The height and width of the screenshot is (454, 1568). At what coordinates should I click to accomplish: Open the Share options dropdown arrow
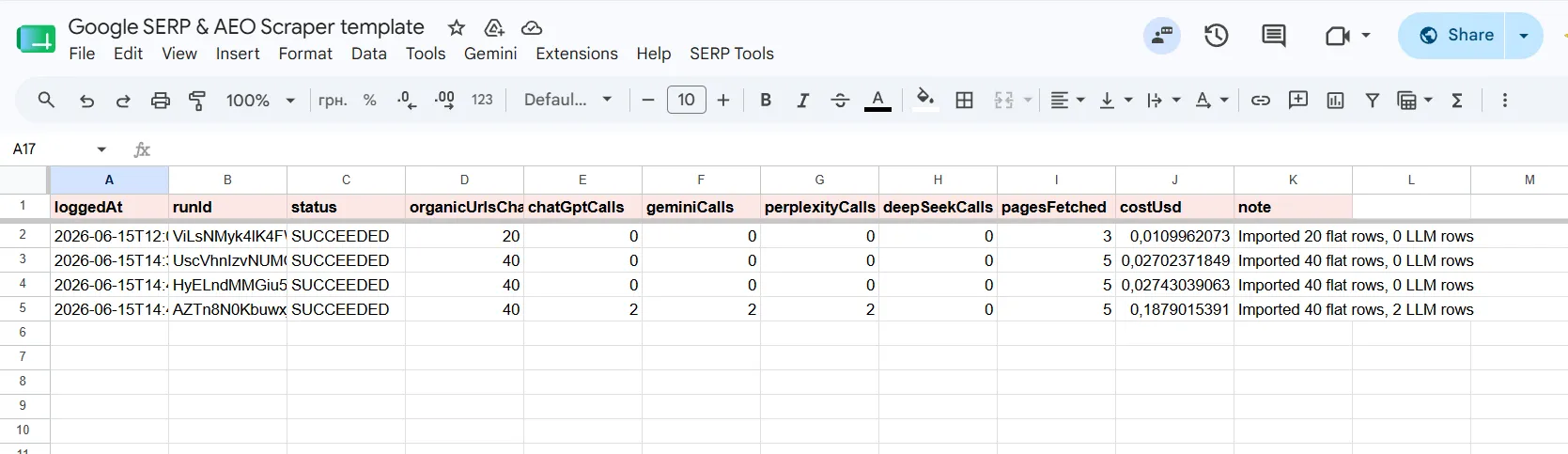point(1524,36)
